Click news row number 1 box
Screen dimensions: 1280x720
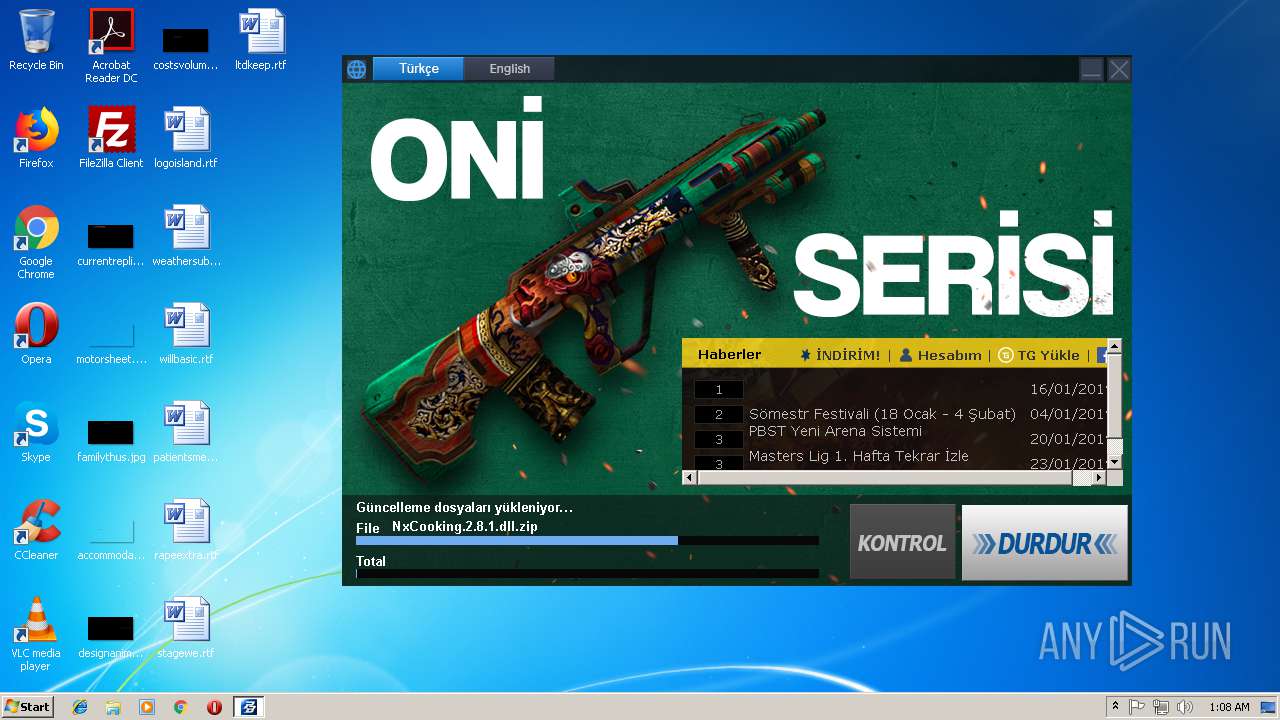click(x=719, y=390)
